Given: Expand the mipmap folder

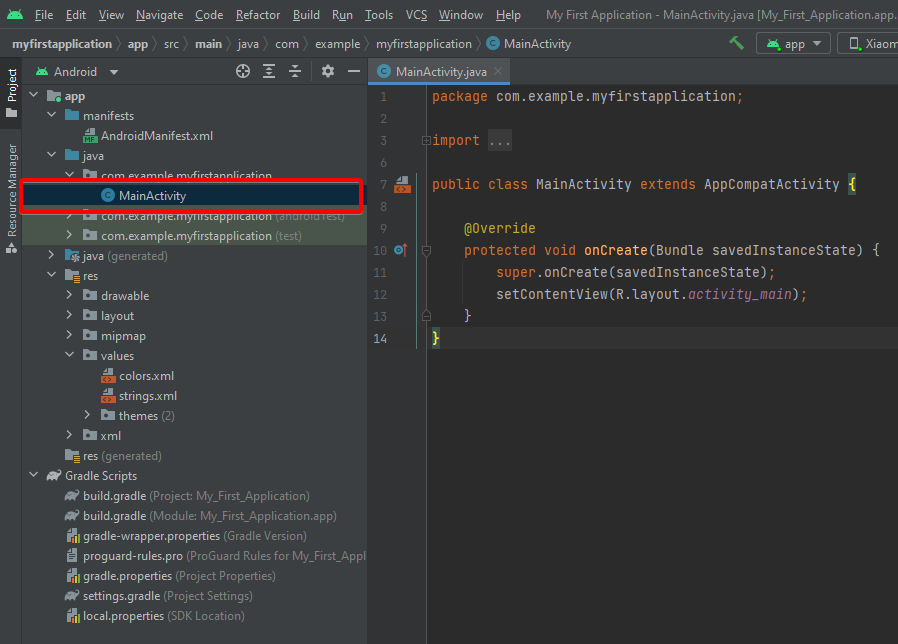Looking at the screenshot, I should (x=69, y=335).
